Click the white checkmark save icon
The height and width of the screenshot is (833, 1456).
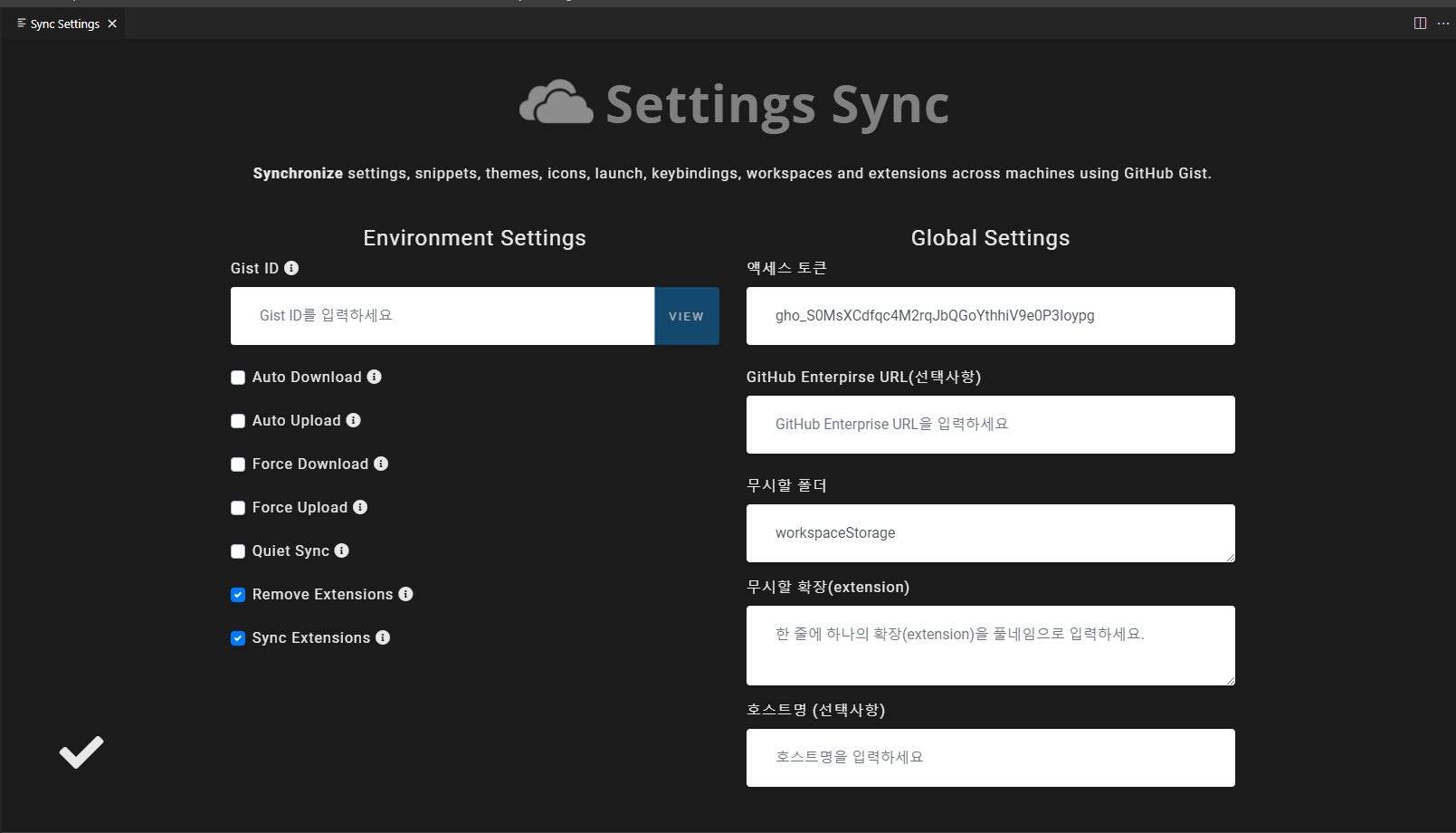(x=81, y=752)
